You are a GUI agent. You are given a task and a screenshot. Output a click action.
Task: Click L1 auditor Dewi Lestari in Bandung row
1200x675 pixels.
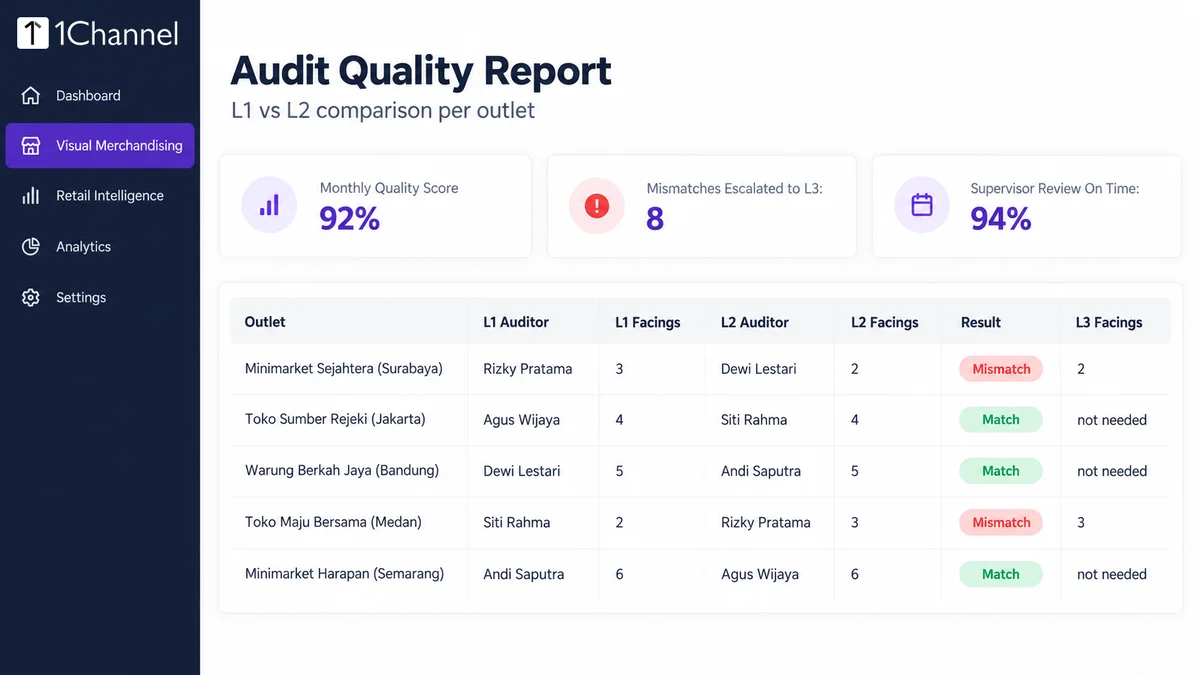pos(522,471)
